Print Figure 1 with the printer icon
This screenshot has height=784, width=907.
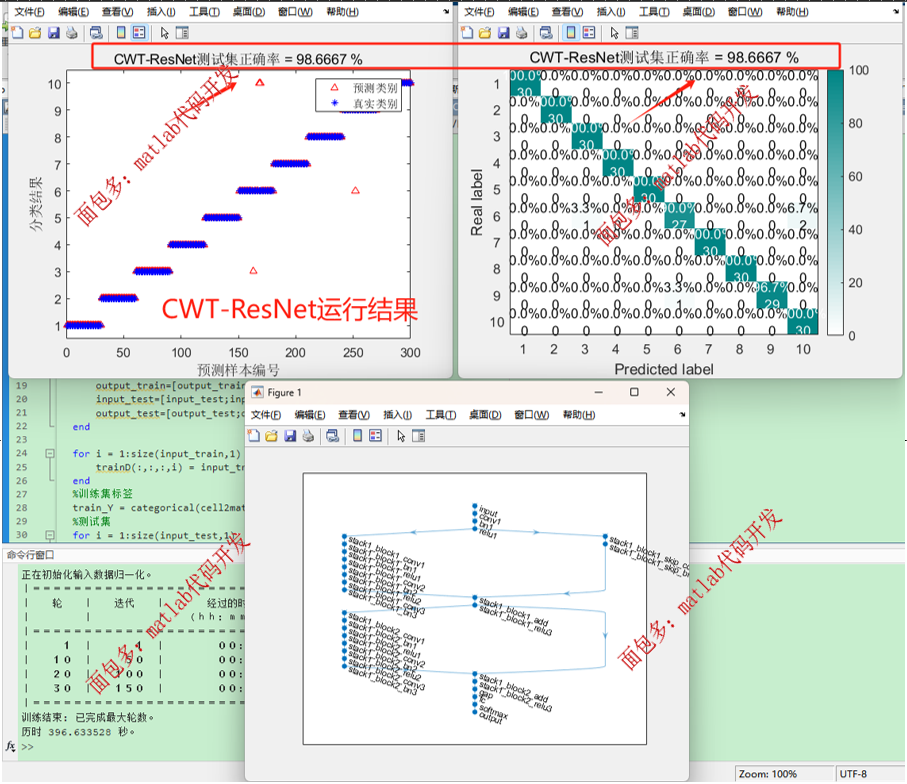[x=306, y=436]
